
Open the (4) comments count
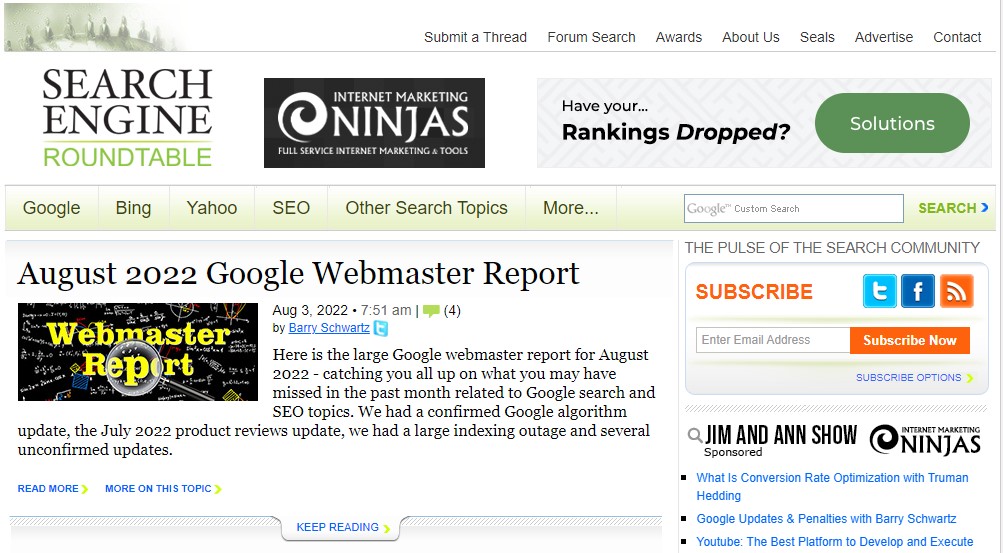click(x=452, y=311)
